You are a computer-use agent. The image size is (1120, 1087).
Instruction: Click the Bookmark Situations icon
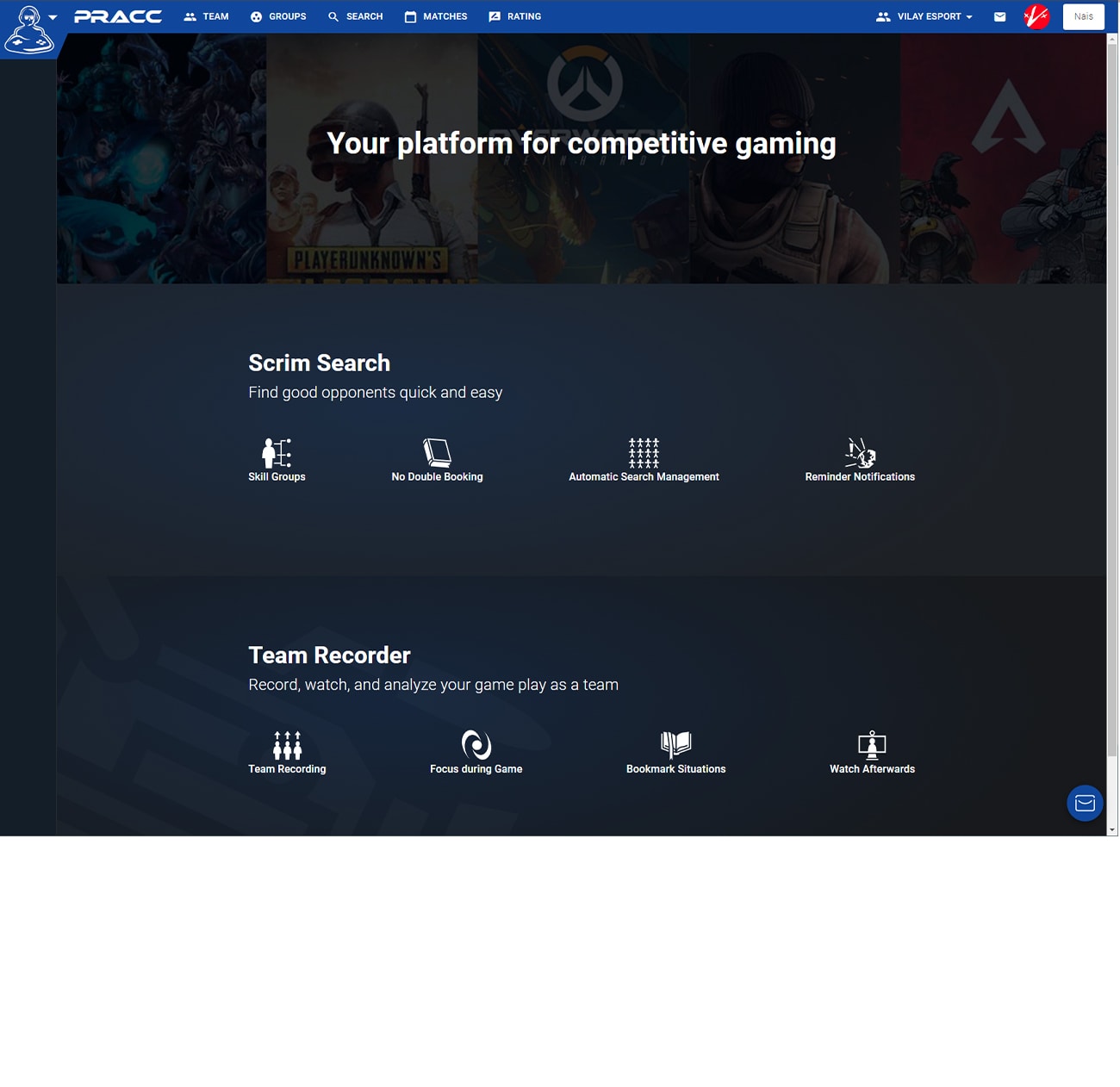[x=675, y=744]
